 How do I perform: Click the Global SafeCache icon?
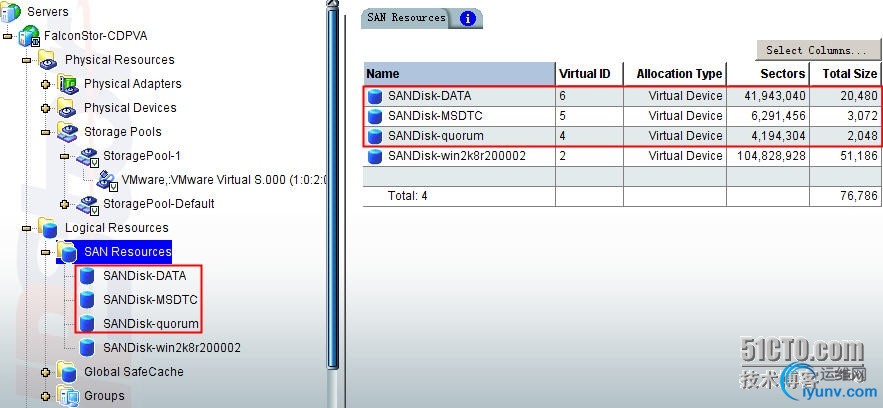(67, 373)
